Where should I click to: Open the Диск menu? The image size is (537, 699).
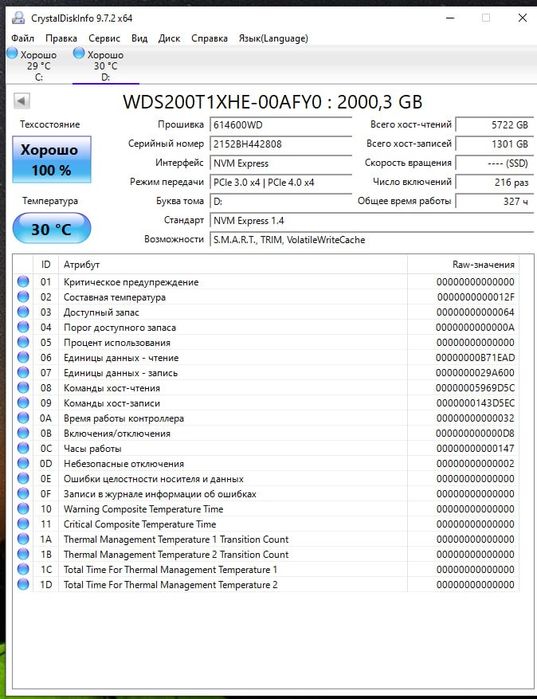169,38
